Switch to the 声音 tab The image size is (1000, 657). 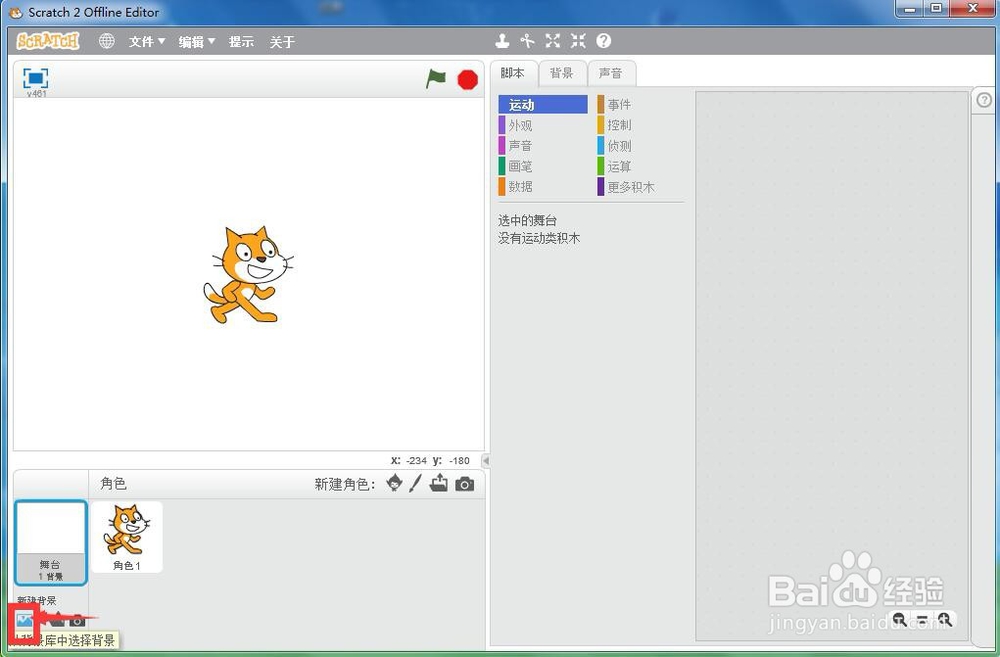611,73
